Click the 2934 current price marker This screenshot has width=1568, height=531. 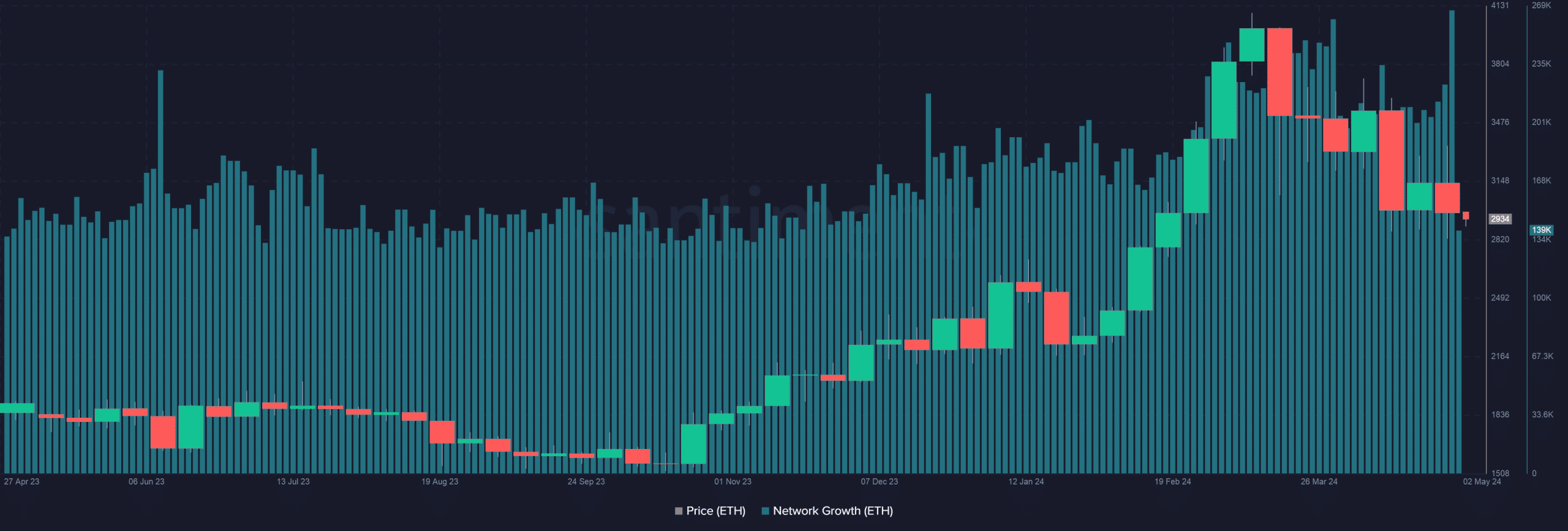[1500, 219]
